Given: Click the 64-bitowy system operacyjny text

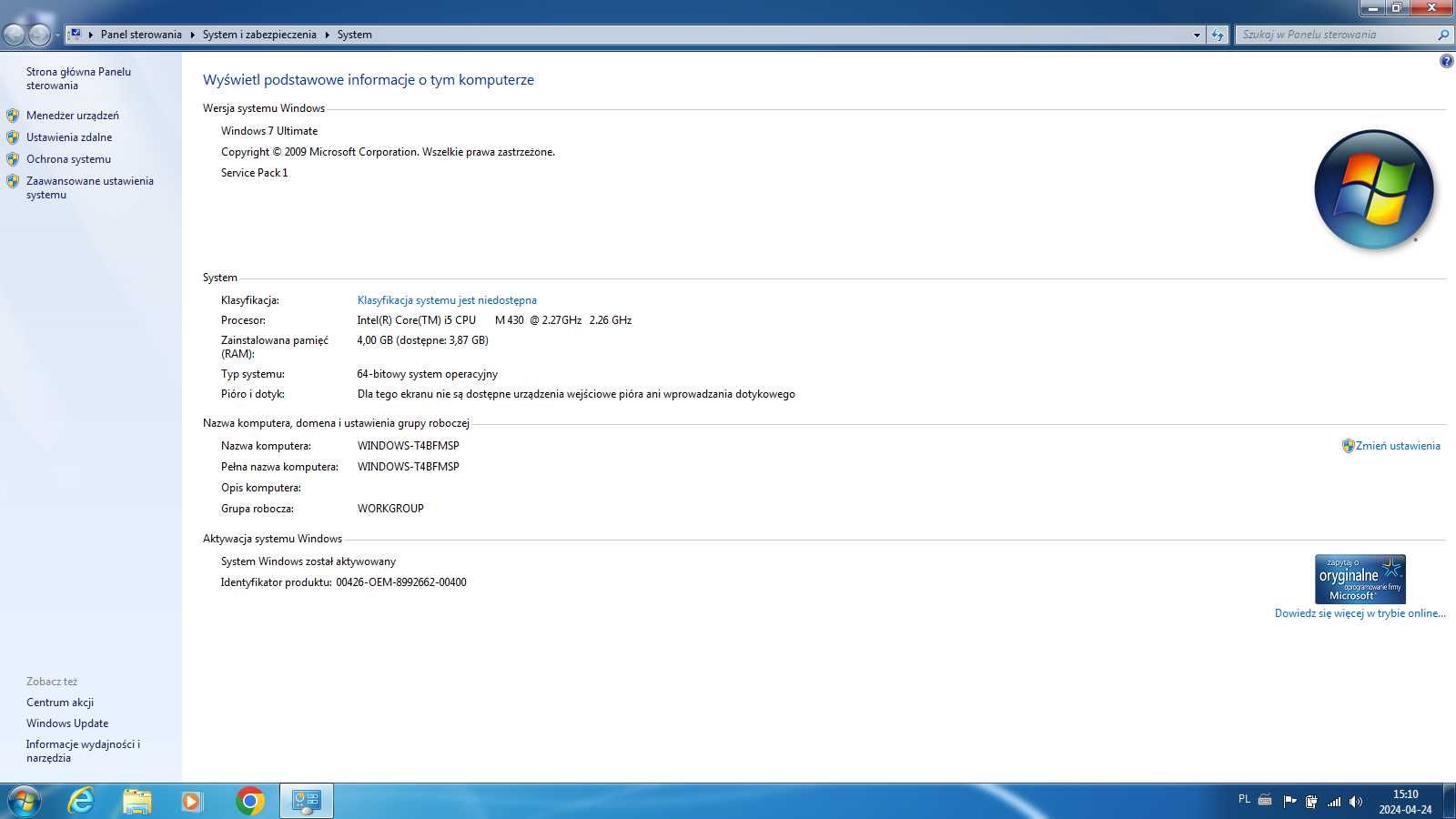Looking at the screenshot, I should pos(428,374).
